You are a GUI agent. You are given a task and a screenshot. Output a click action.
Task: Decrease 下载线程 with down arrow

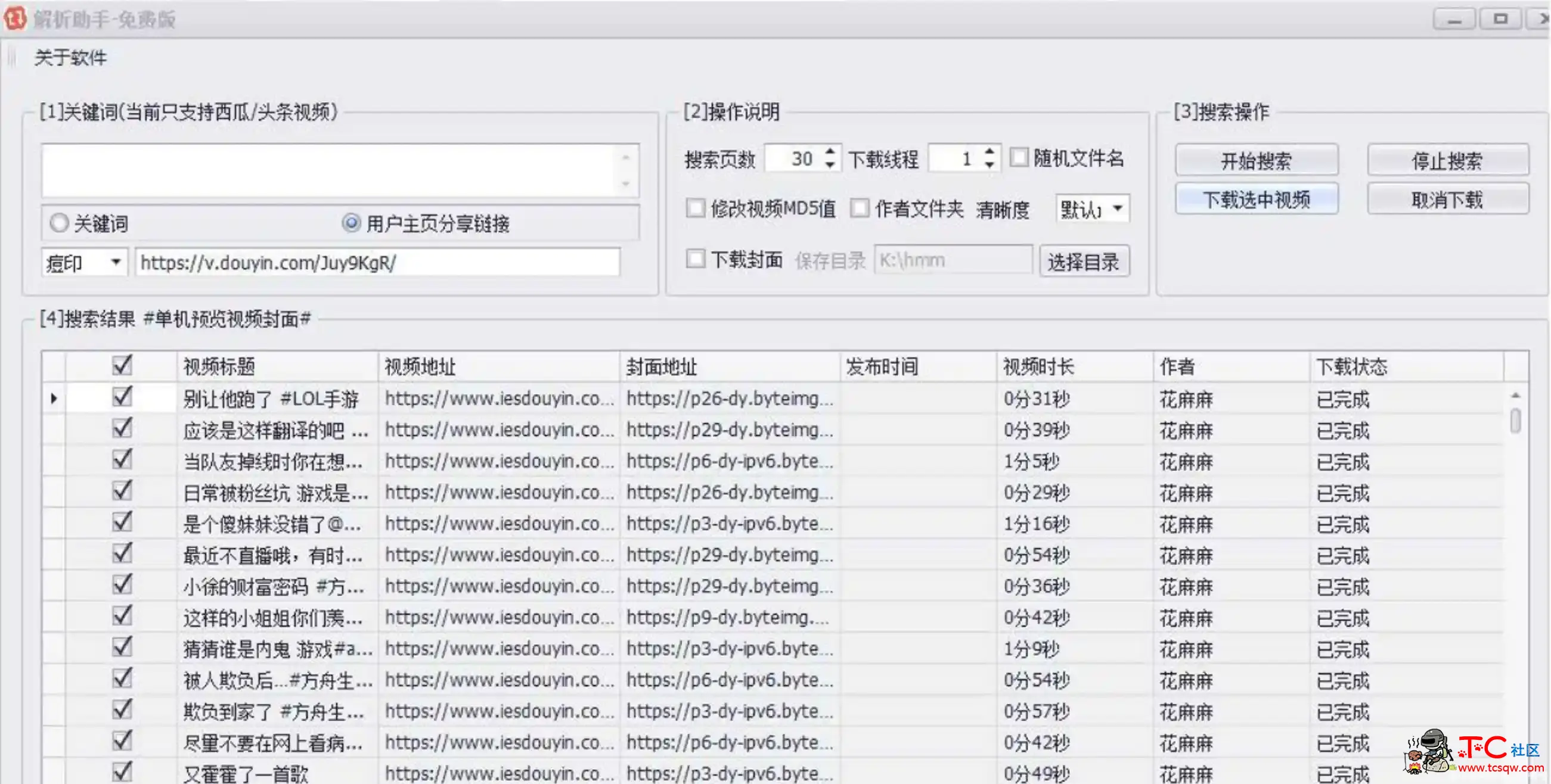(x=989, y=166)
